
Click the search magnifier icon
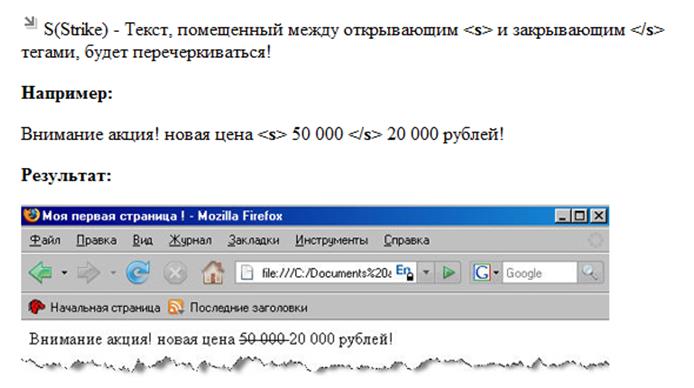(590, 273)
